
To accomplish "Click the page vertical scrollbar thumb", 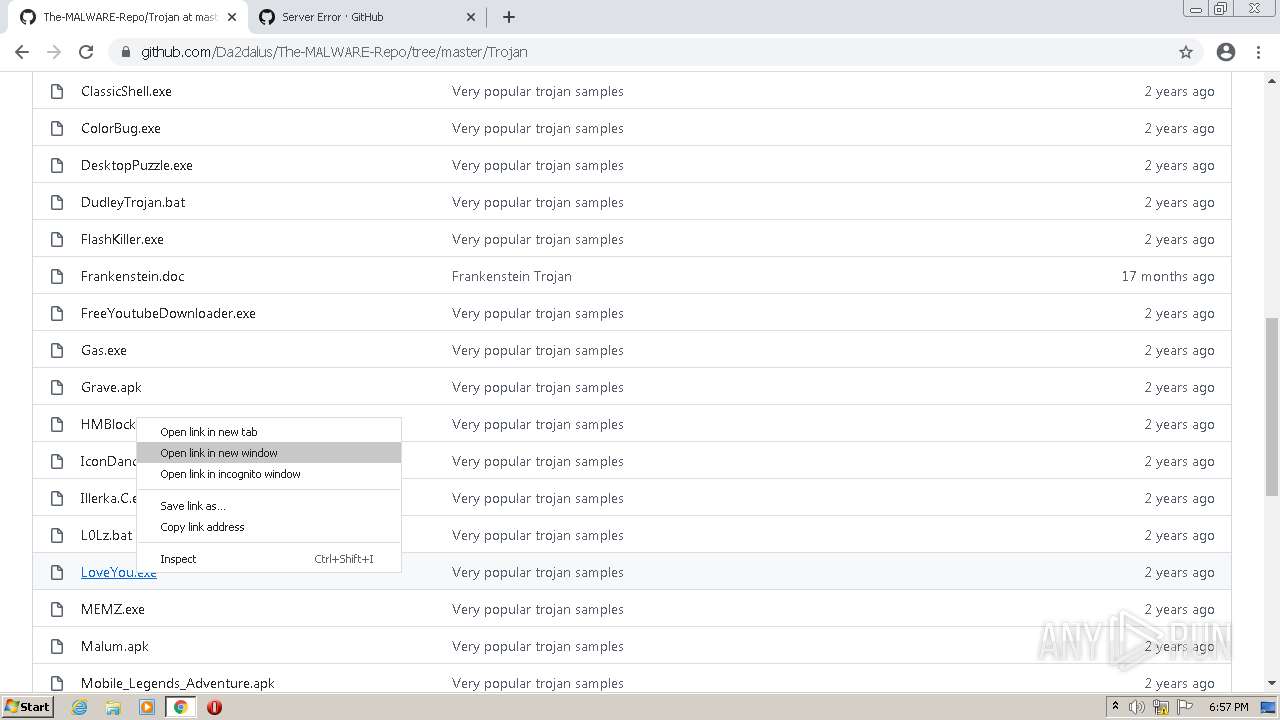I will tap(1271, 405).
